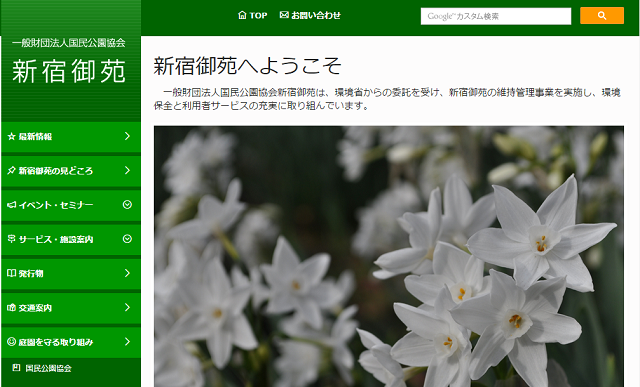Click the 新宿御苑 site logo title

pyautogui.click(x=69, y=71)
